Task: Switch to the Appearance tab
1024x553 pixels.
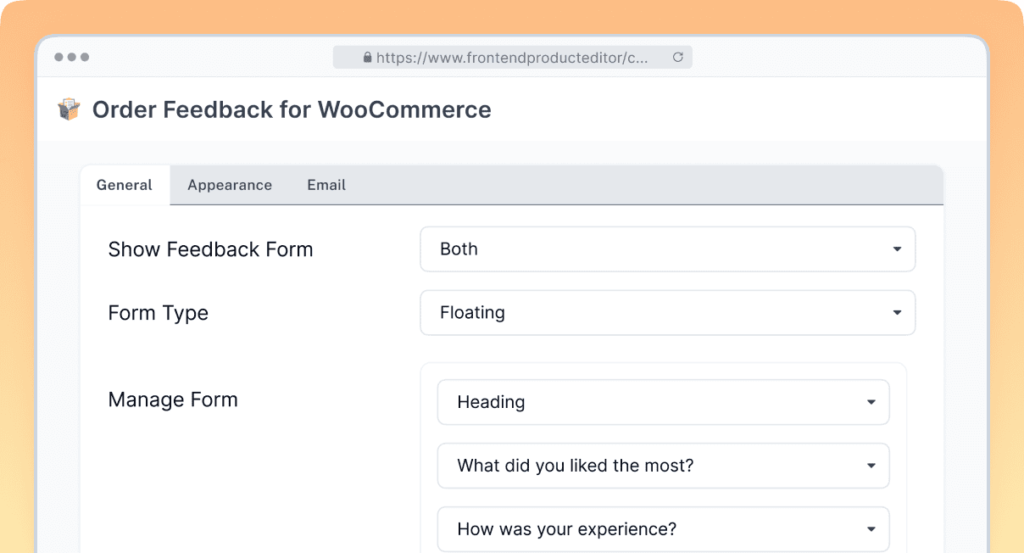Action: [x=229, y=185]
